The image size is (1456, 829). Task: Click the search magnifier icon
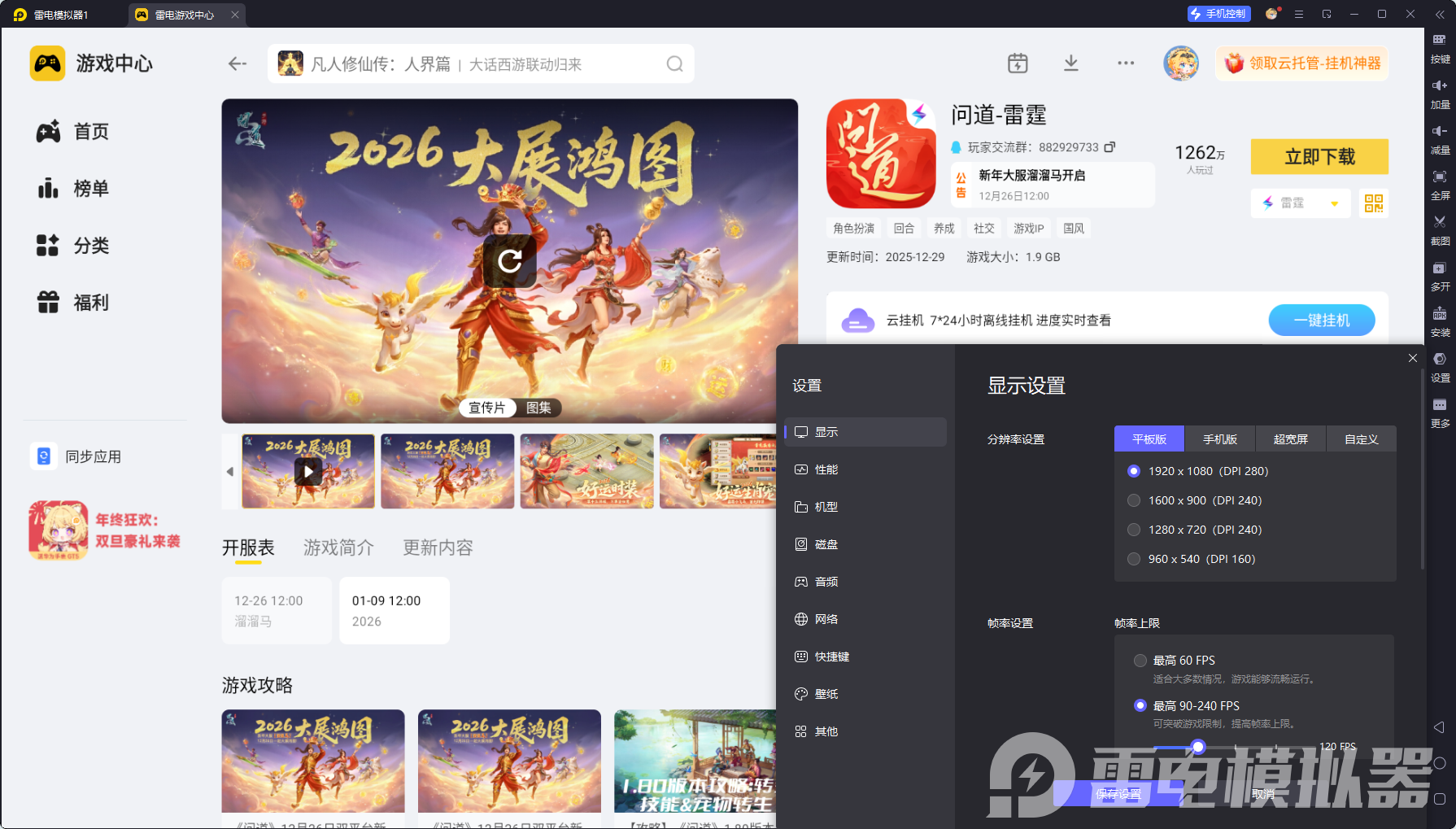click(674, 64)
